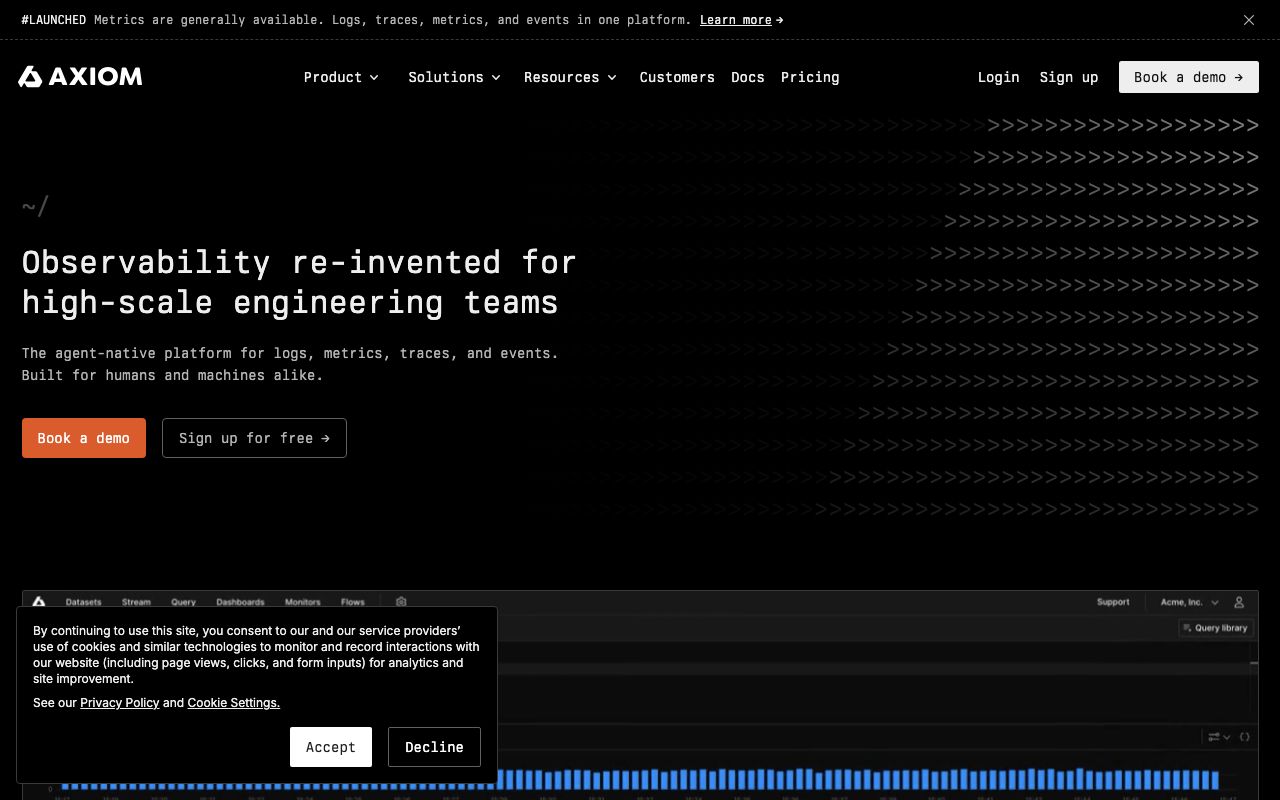Dismiss the #LAUNCHED announcement banner
The height and width of the screenshot is (800, 1280).
(1248, 20)
